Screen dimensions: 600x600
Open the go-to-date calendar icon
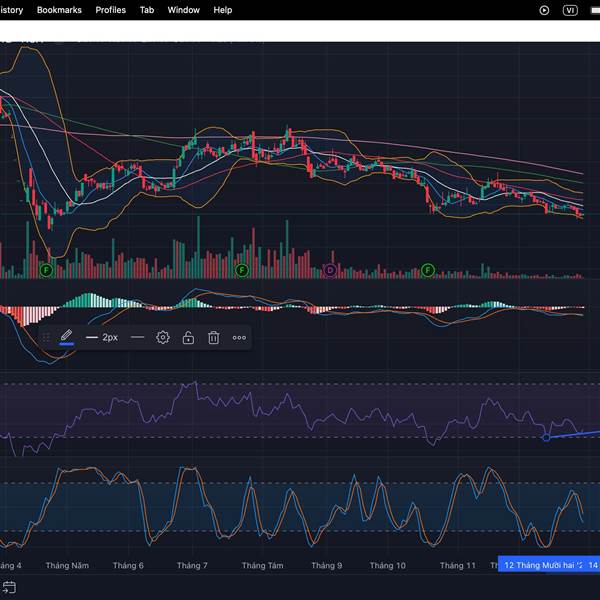point(9,587)
